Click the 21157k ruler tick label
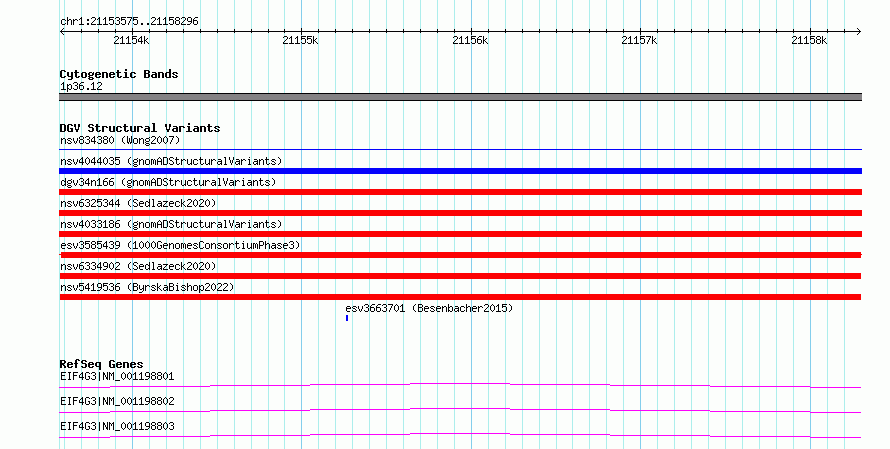890x449 pixels. (639, 40)
